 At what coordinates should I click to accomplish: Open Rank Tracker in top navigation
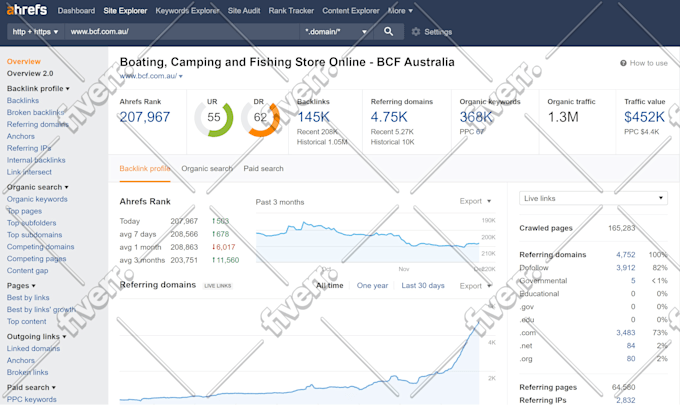[291, 10]
